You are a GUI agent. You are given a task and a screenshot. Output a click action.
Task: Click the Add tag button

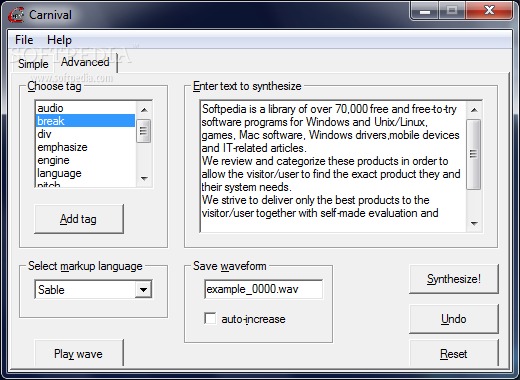pyautogui.click(x=79, y=219)
